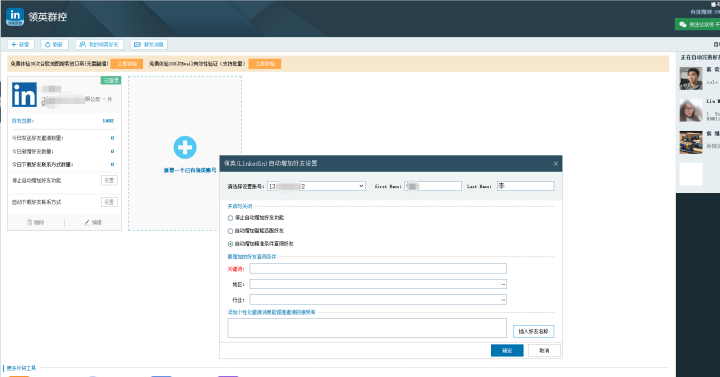Click the add an existing LinkedIn account link
This screenshot has width=720, height=377.
coord(190,170)
